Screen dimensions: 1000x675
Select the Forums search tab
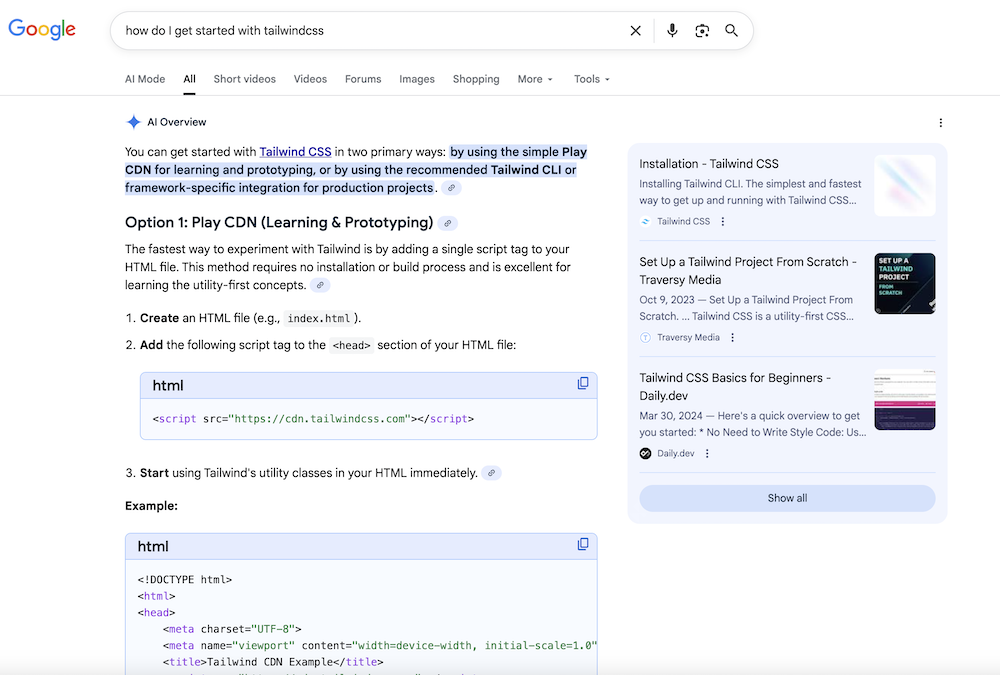363,79
